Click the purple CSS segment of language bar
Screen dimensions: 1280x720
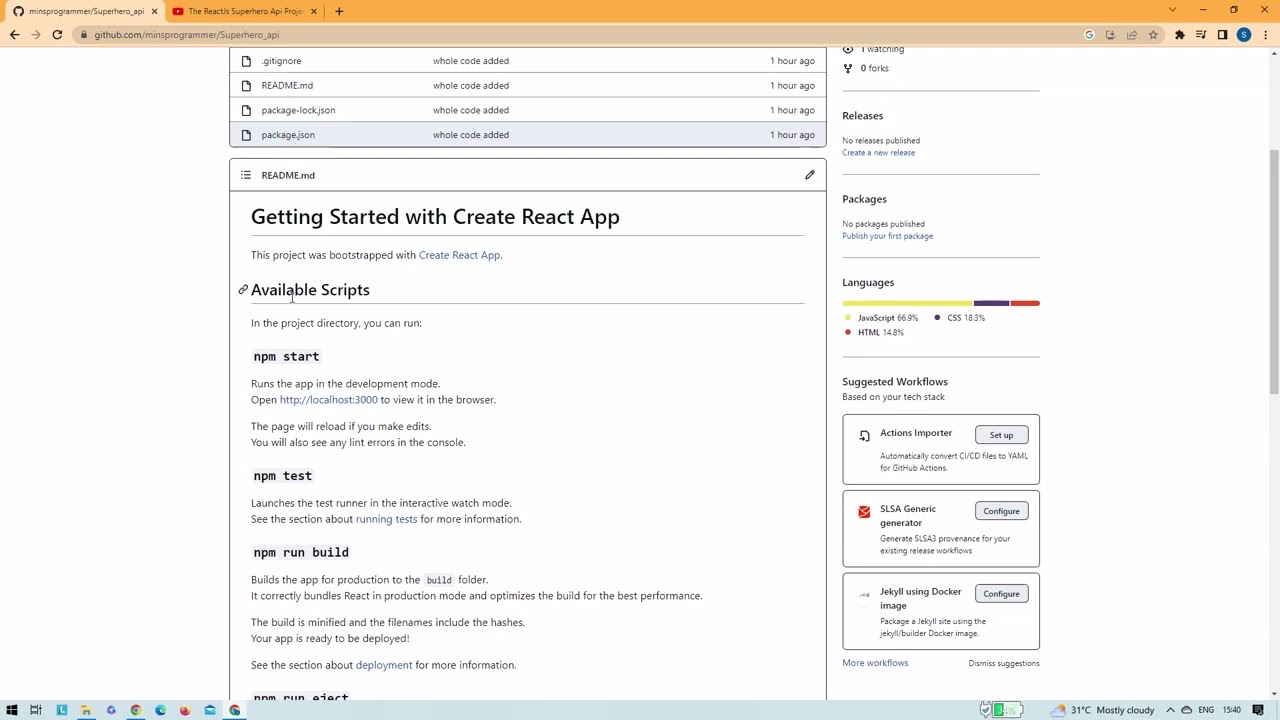pos(991,303)
